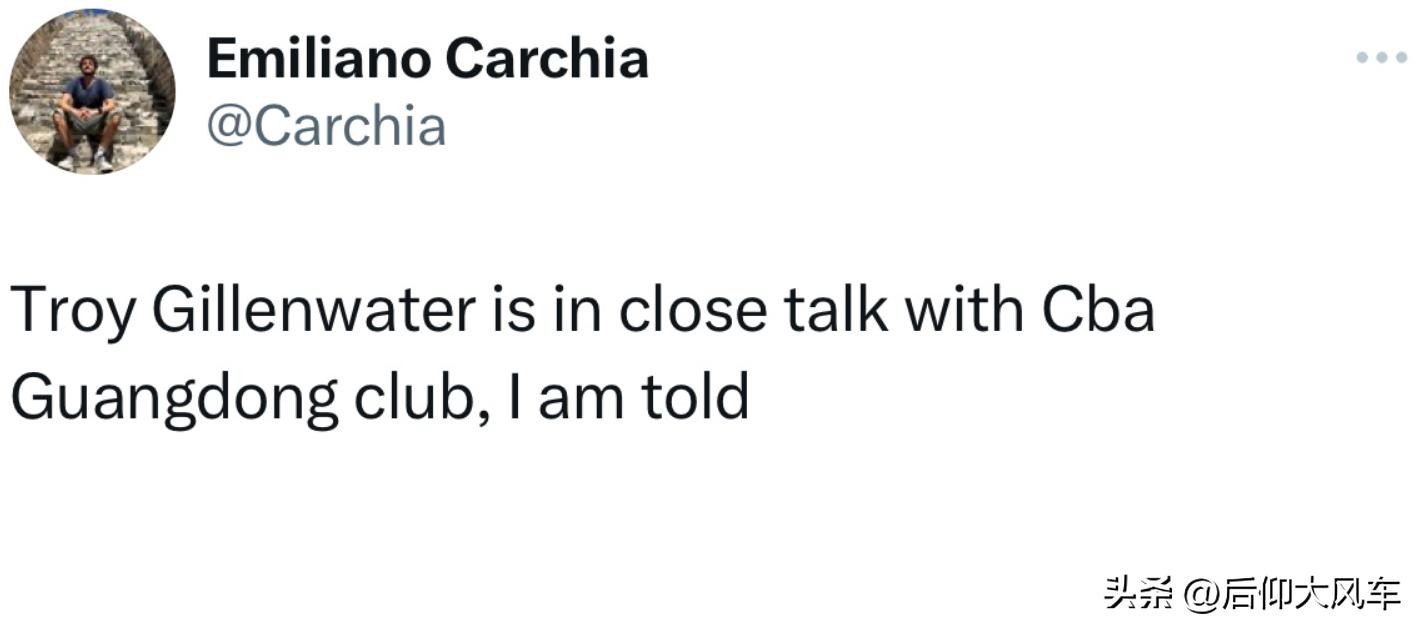
Task: Click the word "talk" in the tweet
Action: point(834,310)
